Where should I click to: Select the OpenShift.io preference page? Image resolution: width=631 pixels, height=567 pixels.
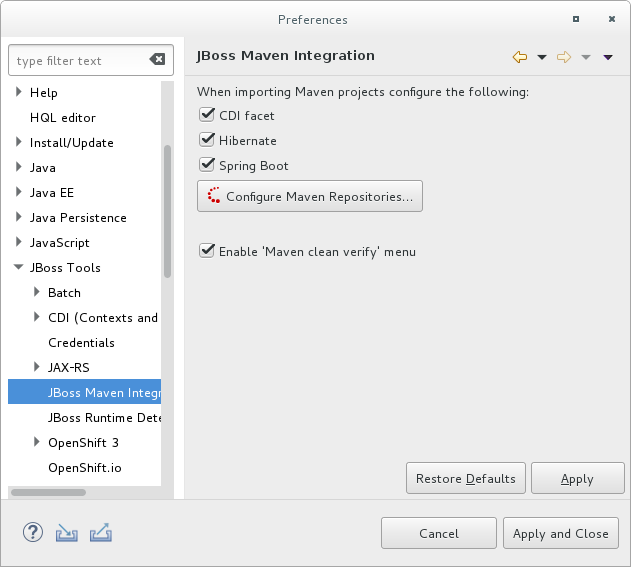85,468
